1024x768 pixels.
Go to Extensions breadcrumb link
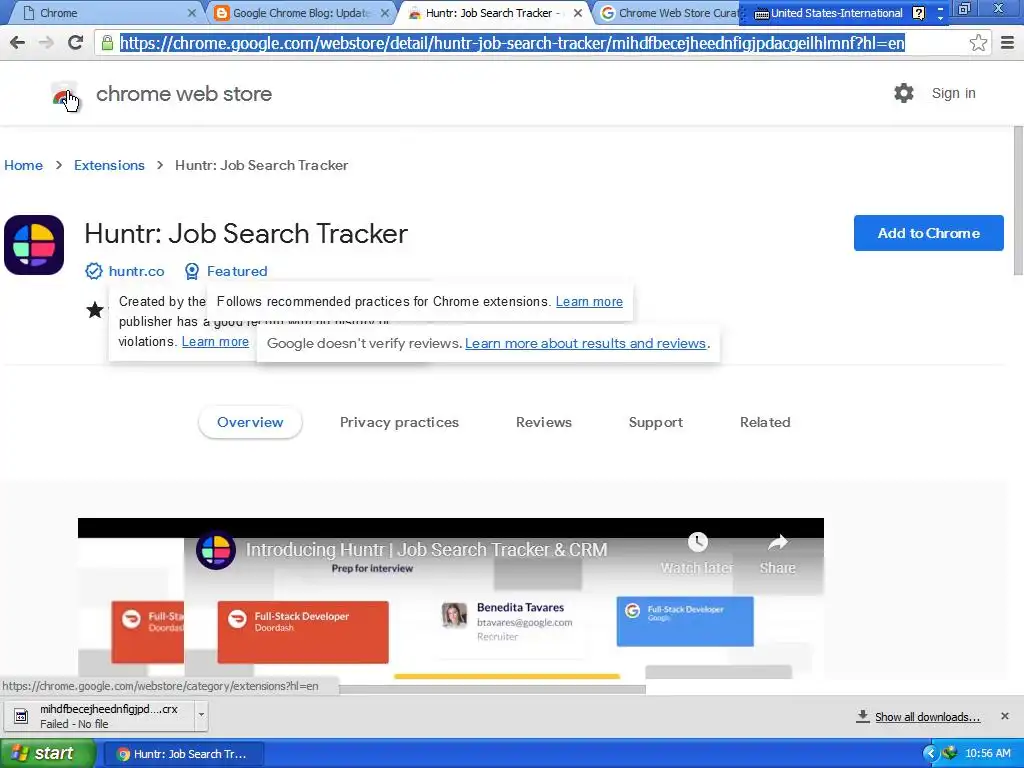point(109,165)
